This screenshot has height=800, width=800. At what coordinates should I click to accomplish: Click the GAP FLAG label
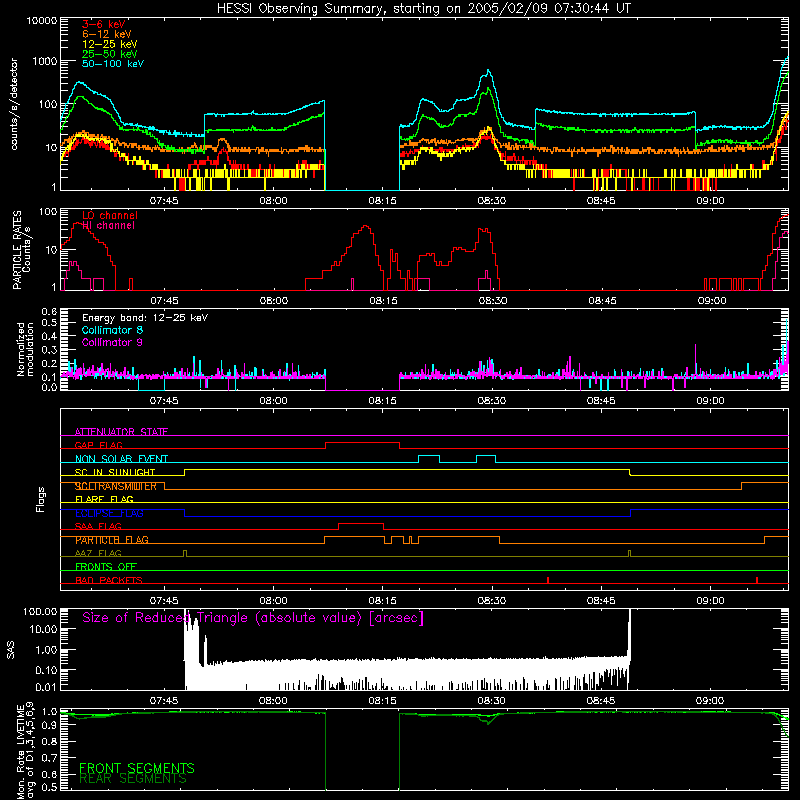tap(98, 445)
